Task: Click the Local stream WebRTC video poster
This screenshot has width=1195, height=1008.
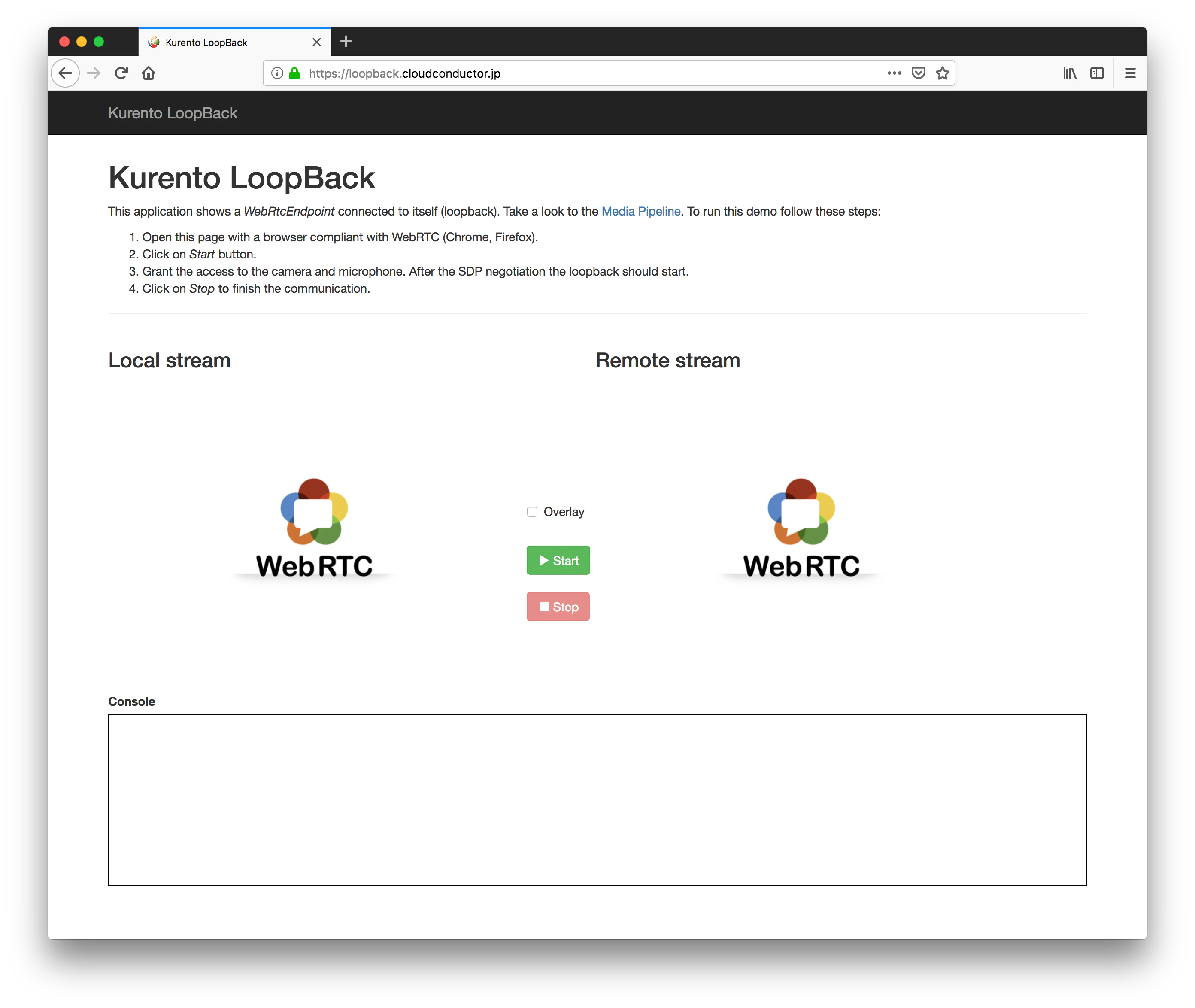Action: pyautogui.click(x=314, y=528)
